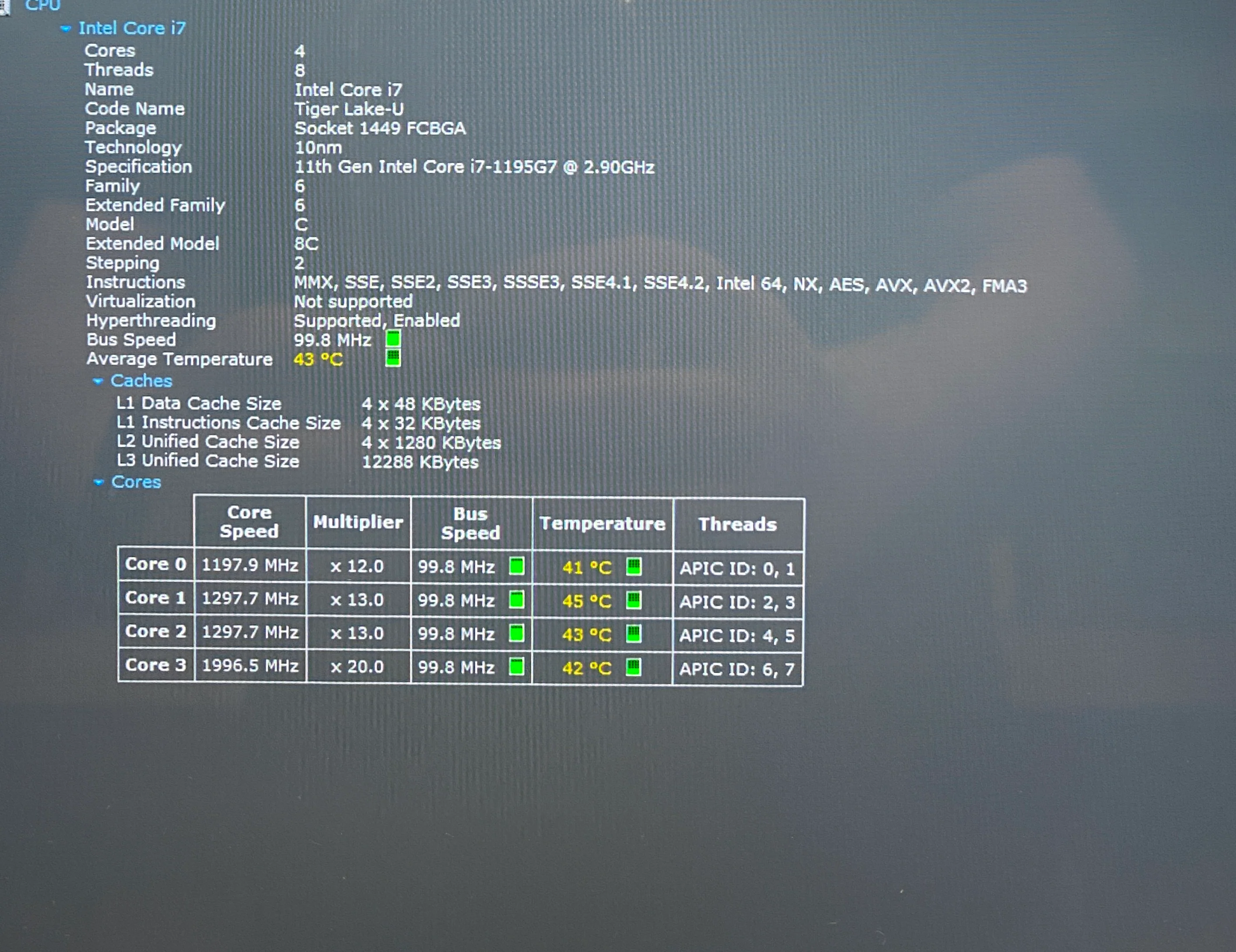Select the Core 1 row label
Viewport: 1236px width, 952px height.
[156, 597]
